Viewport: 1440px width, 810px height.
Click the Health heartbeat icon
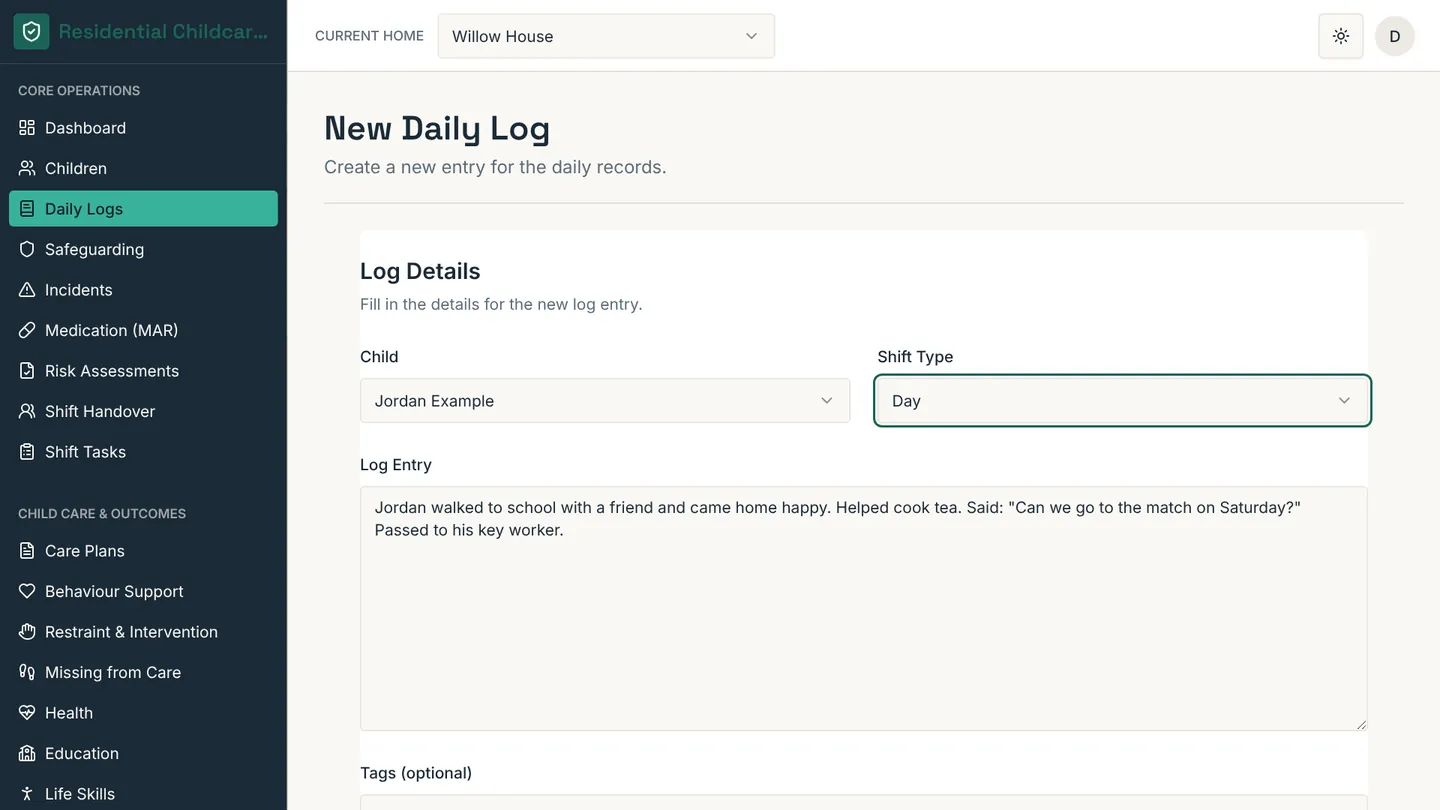pos(27,713)
